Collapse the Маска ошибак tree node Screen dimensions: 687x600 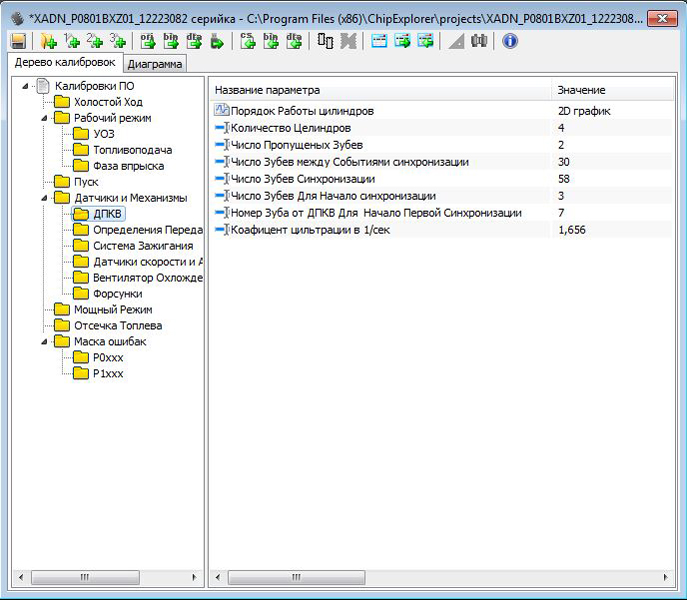pyautogui.click(x=46, y=342)
